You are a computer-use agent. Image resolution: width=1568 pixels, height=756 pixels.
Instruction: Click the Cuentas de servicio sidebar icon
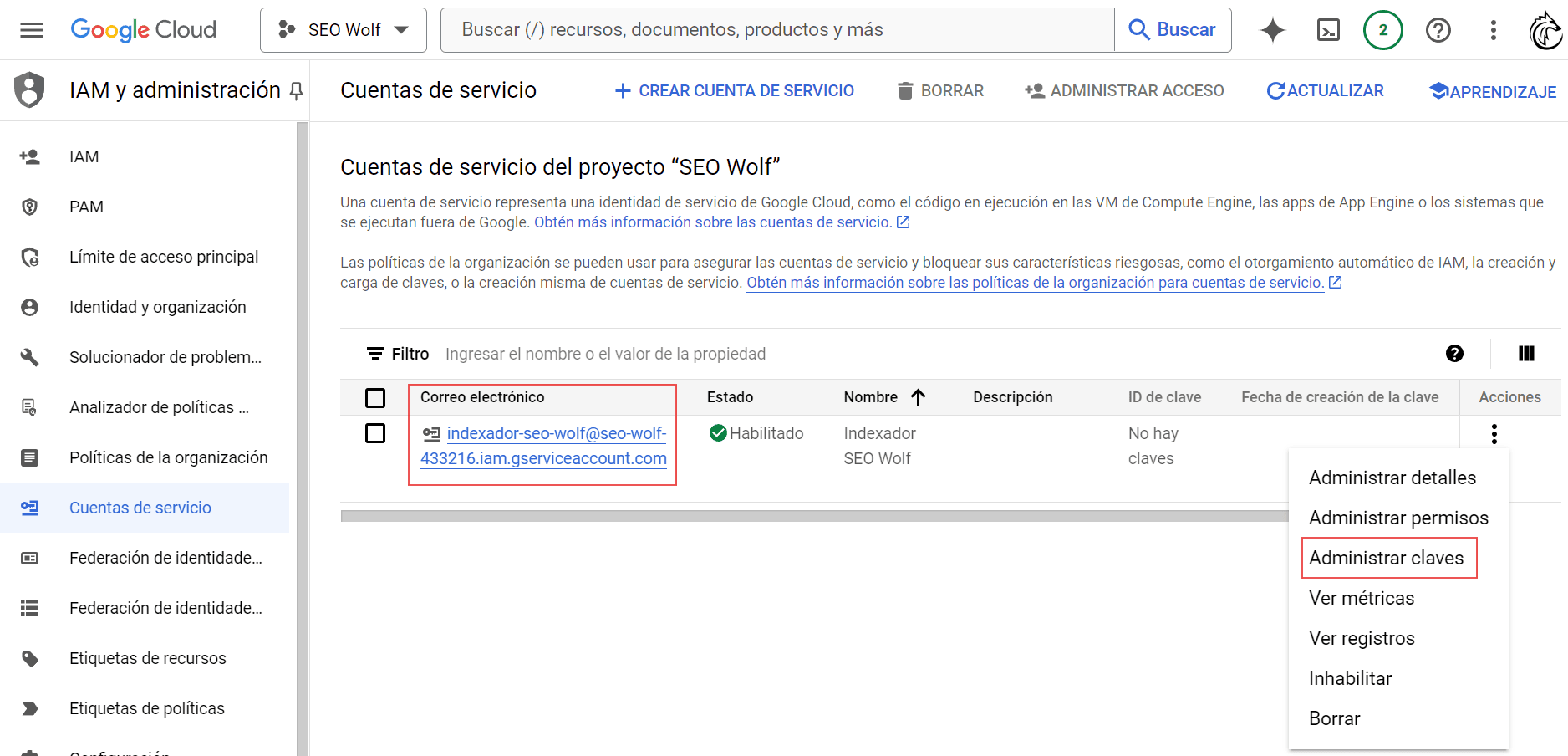pos(30,507)
